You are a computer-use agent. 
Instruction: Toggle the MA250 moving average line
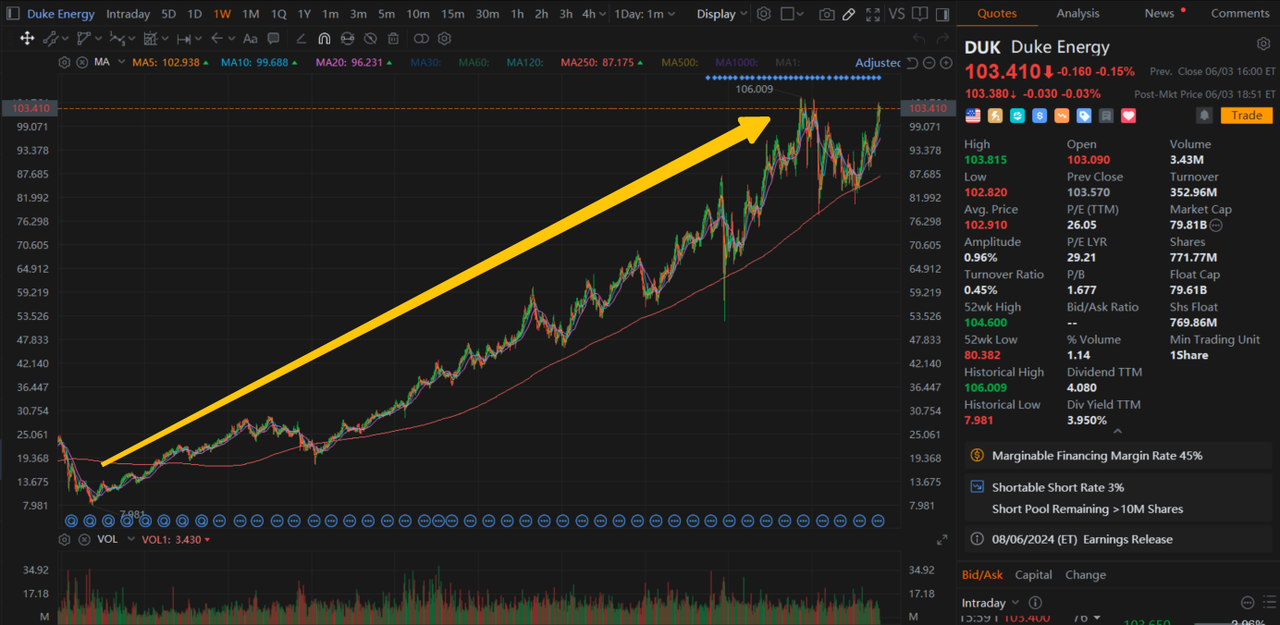pos(602,62)
